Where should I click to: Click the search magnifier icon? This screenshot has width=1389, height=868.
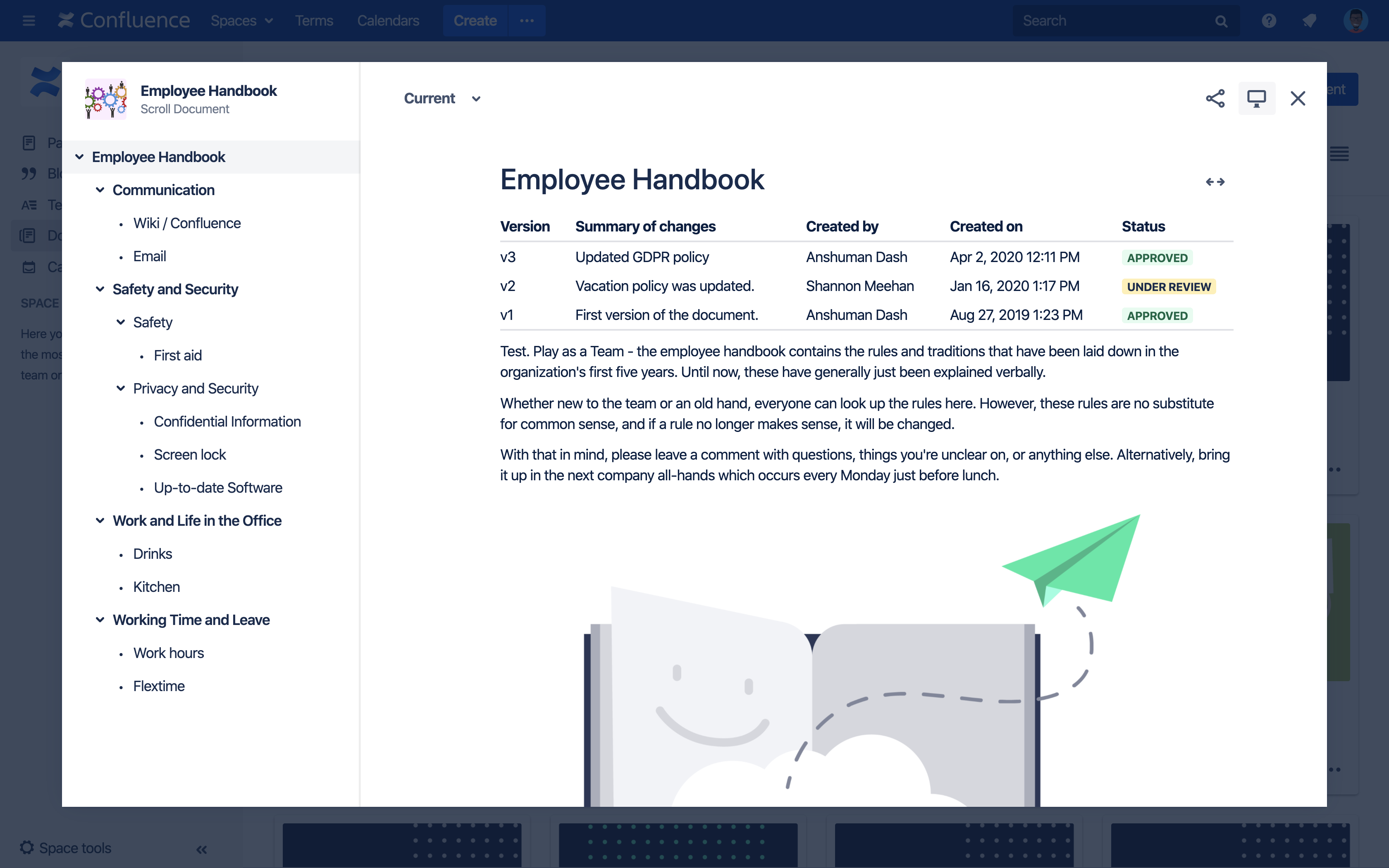1221,21
